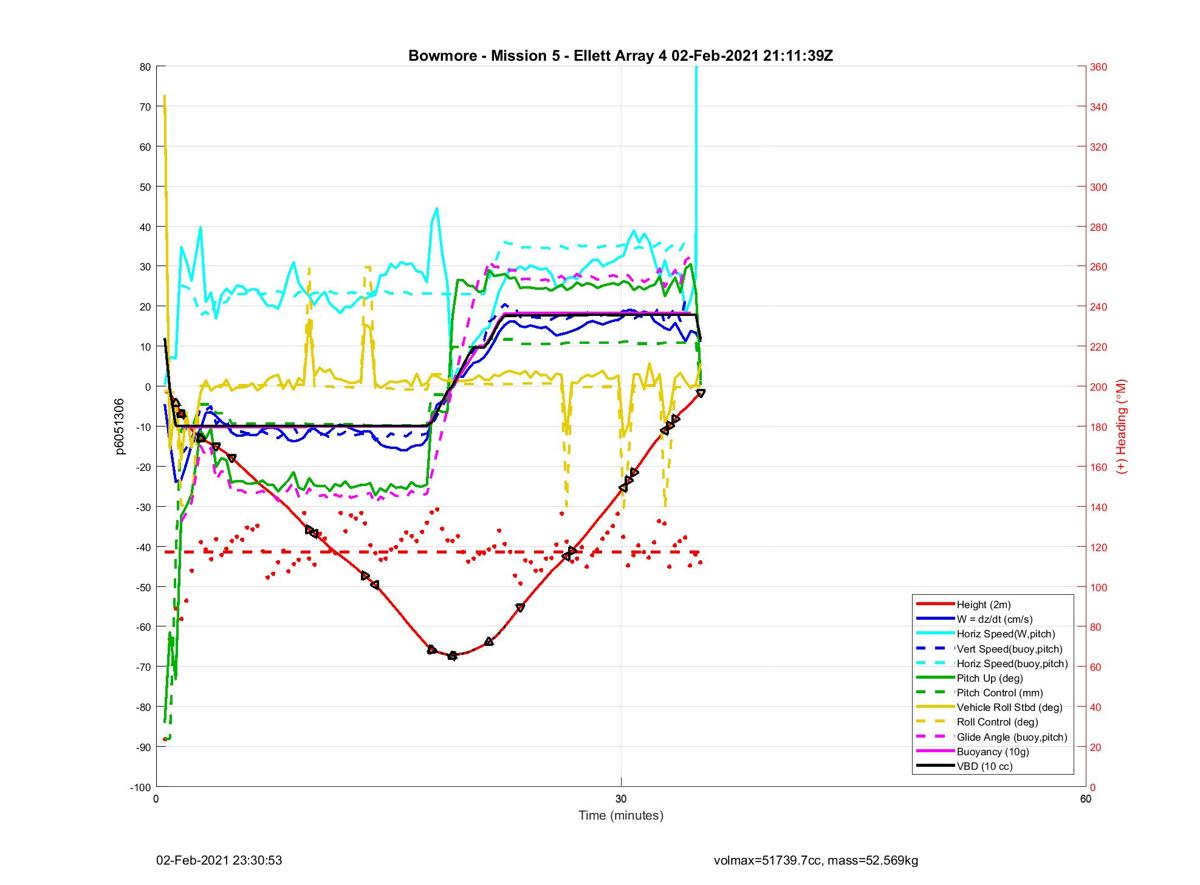Select the "Pitch Control (mm)" legend entry

[1000, 693]
